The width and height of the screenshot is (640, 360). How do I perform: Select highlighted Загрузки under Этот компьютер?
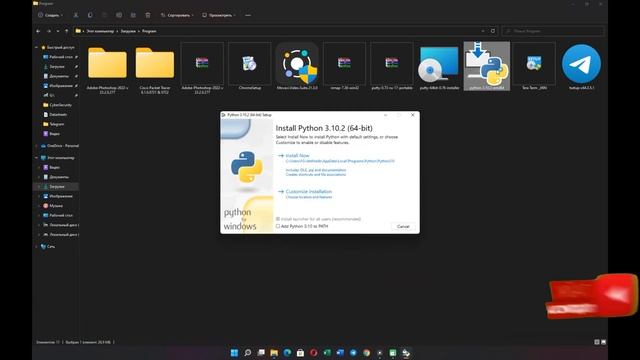pyautogui.click(x=56, y=187)
